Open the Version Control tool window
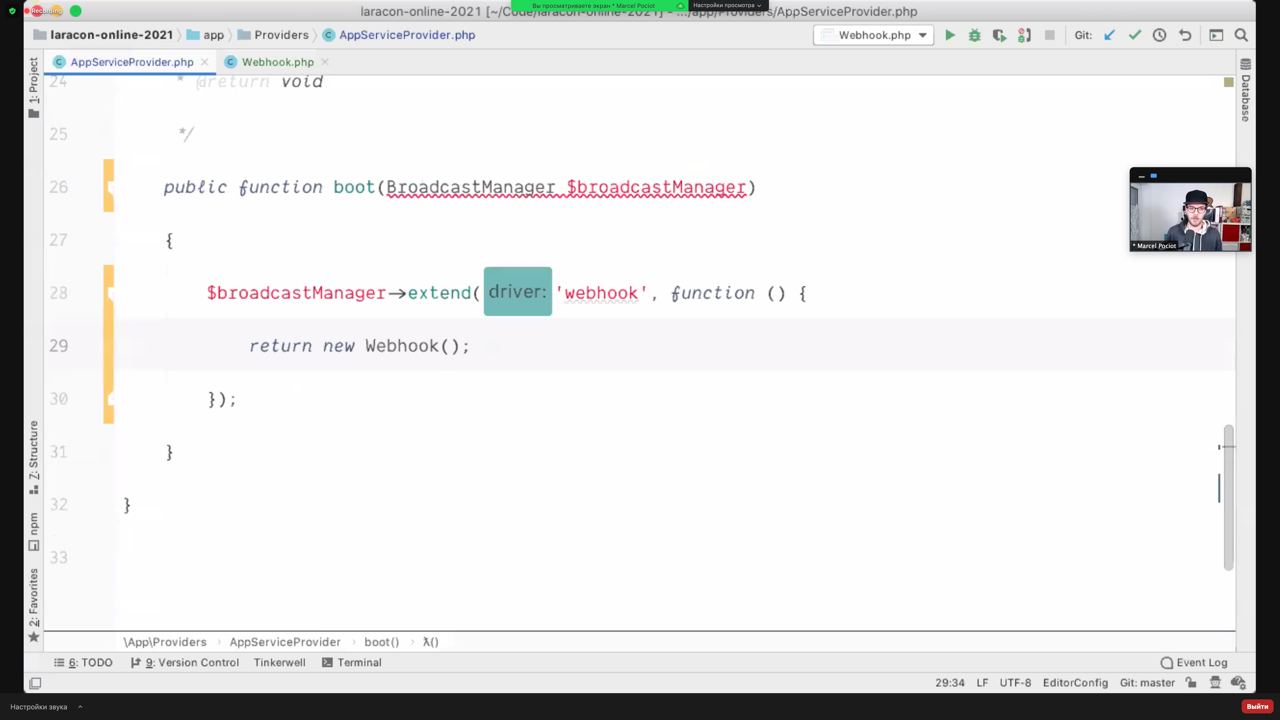Viewport: 1280px width, 720px height. [185, 662]
